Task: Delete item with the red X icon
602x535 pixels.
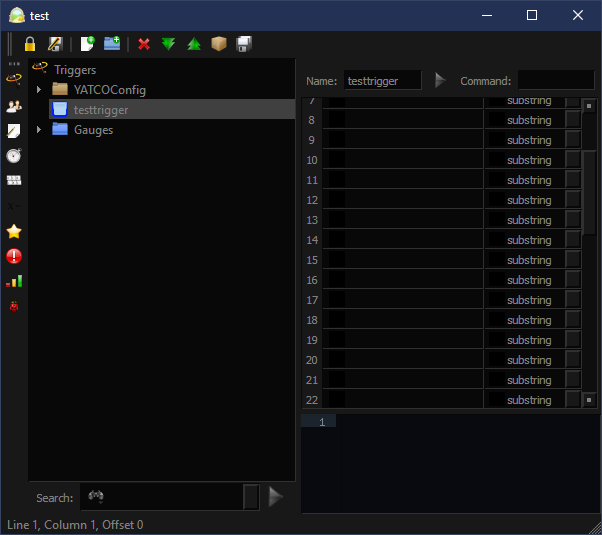Action: [x=144, y=44]
